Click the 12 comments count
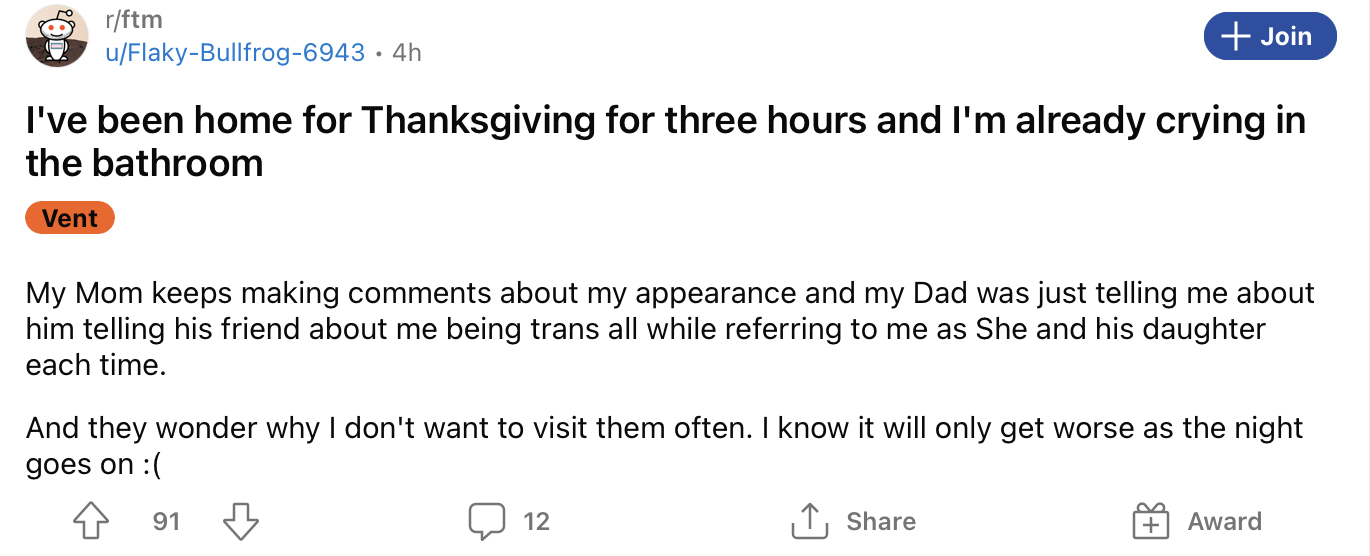1370x556 pixels. pyautogui.click(x=537, y=521)
